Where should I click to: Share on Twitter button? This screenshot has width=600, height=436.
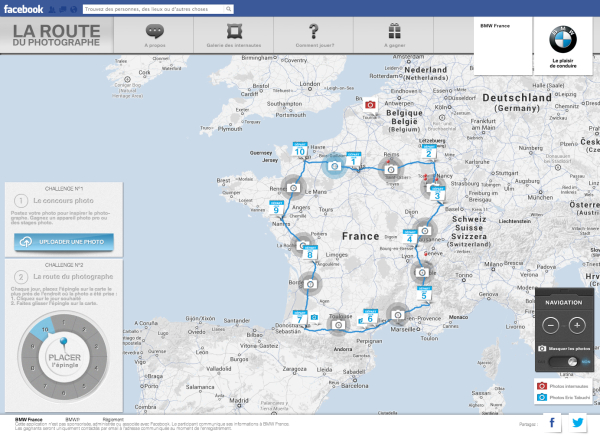pyautogui.click(x=577, y=423)
